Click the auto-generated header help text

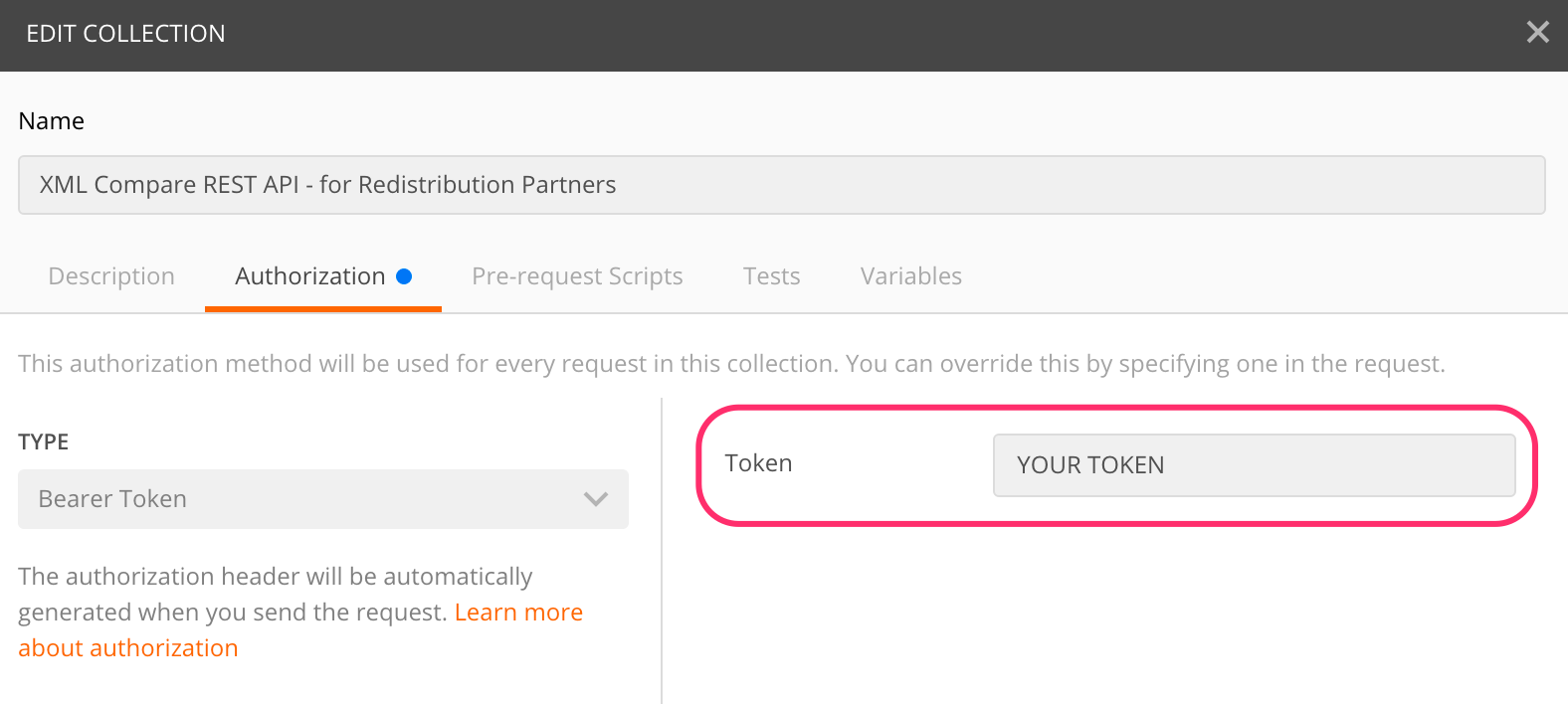click(x=275, y=578)
